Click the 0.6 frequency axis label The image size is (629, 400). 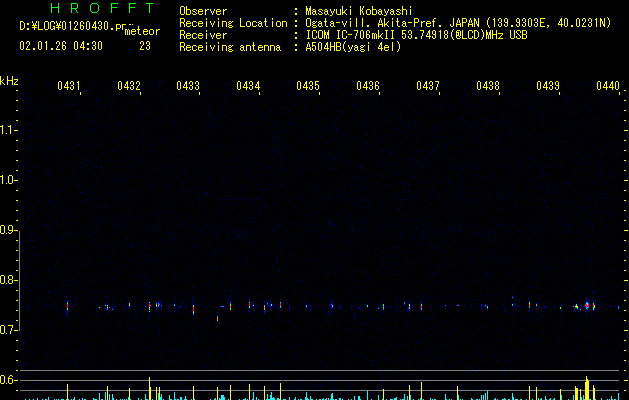[x=8, y=380]
